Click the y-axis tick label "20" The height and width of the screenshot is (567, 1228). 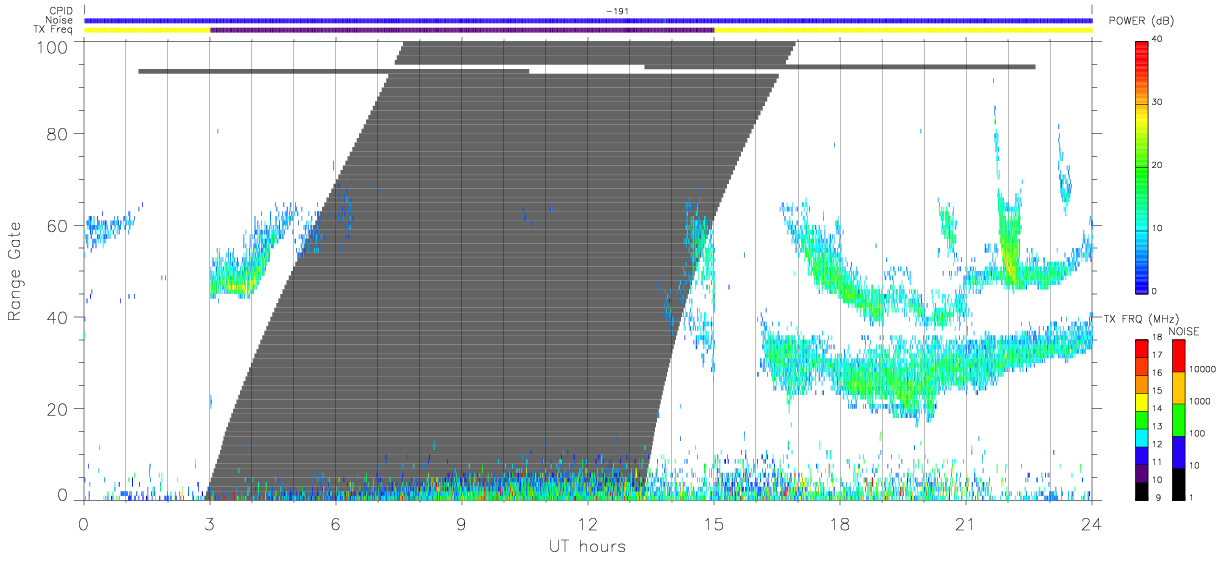point(58,409)
